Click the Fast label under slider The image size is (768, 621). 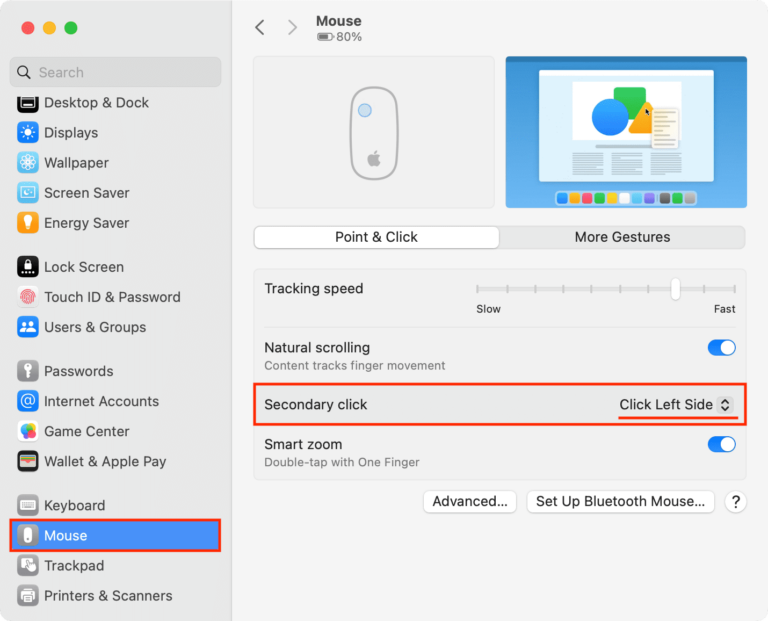tap(724, 309)
